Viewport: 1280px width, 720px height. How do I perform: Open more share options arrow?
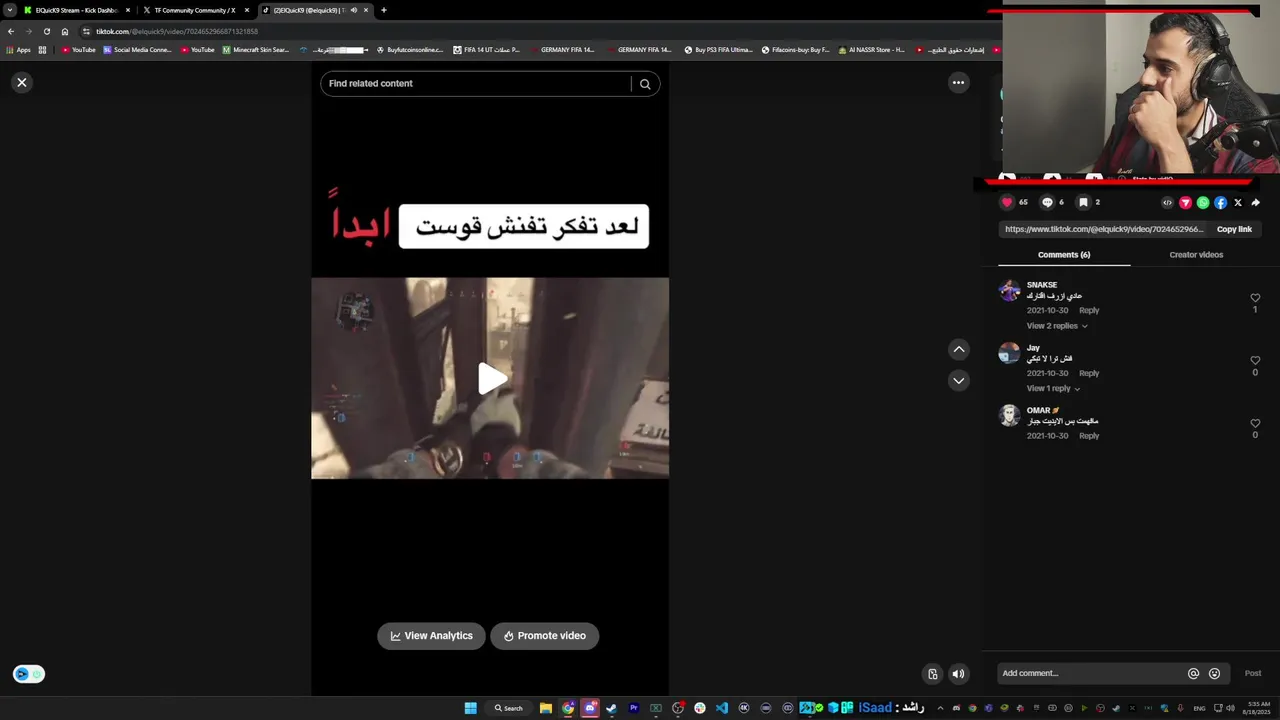coord(1256,203)
